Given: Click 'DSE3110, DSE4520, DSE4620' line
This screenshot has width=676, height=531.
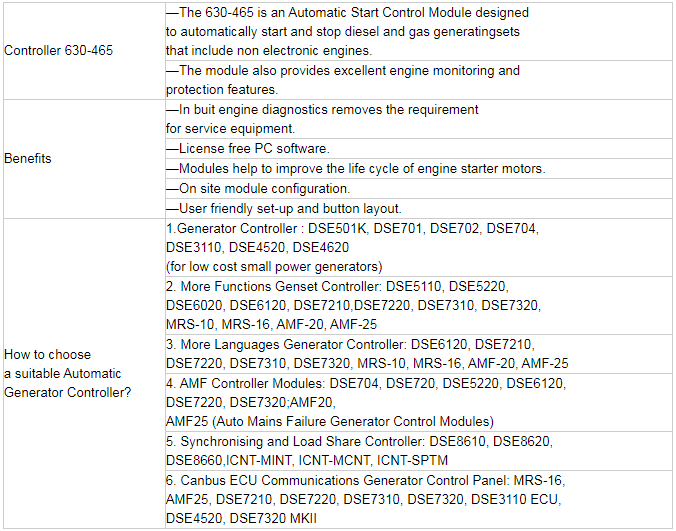Looking at the screenshot, I should pyautogui.click(x=257, y=247).
